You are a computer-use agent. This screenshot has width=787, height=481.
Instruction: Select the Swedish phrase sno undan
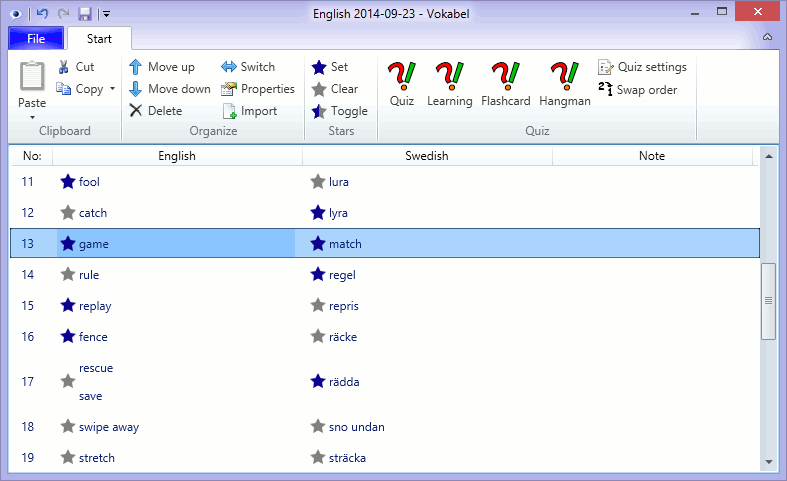pyautogui.click(x=357, y=427)
